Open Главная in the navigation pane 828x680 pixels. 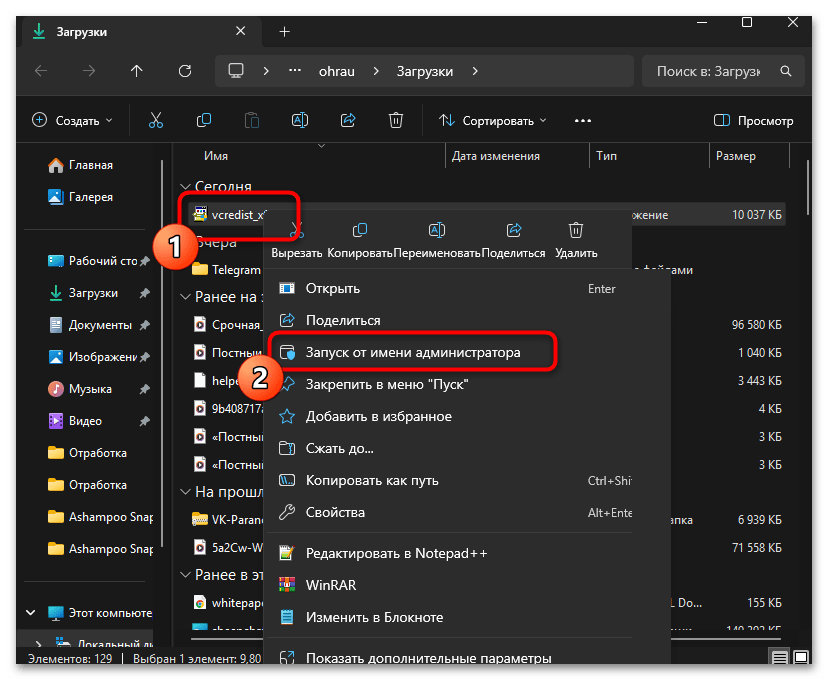tap(80, 165)
